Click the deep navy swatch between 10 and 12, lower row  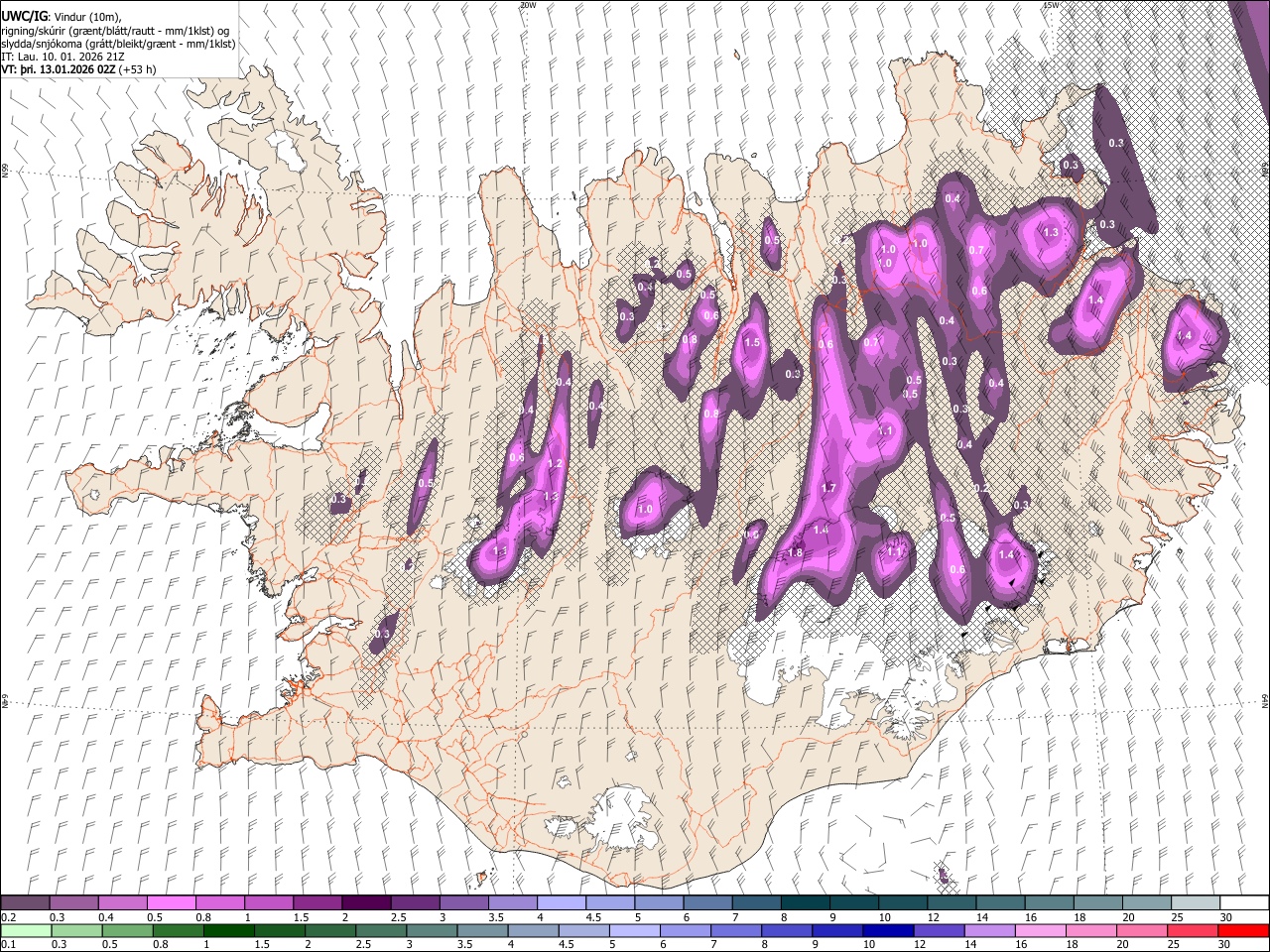pos(886,930)
